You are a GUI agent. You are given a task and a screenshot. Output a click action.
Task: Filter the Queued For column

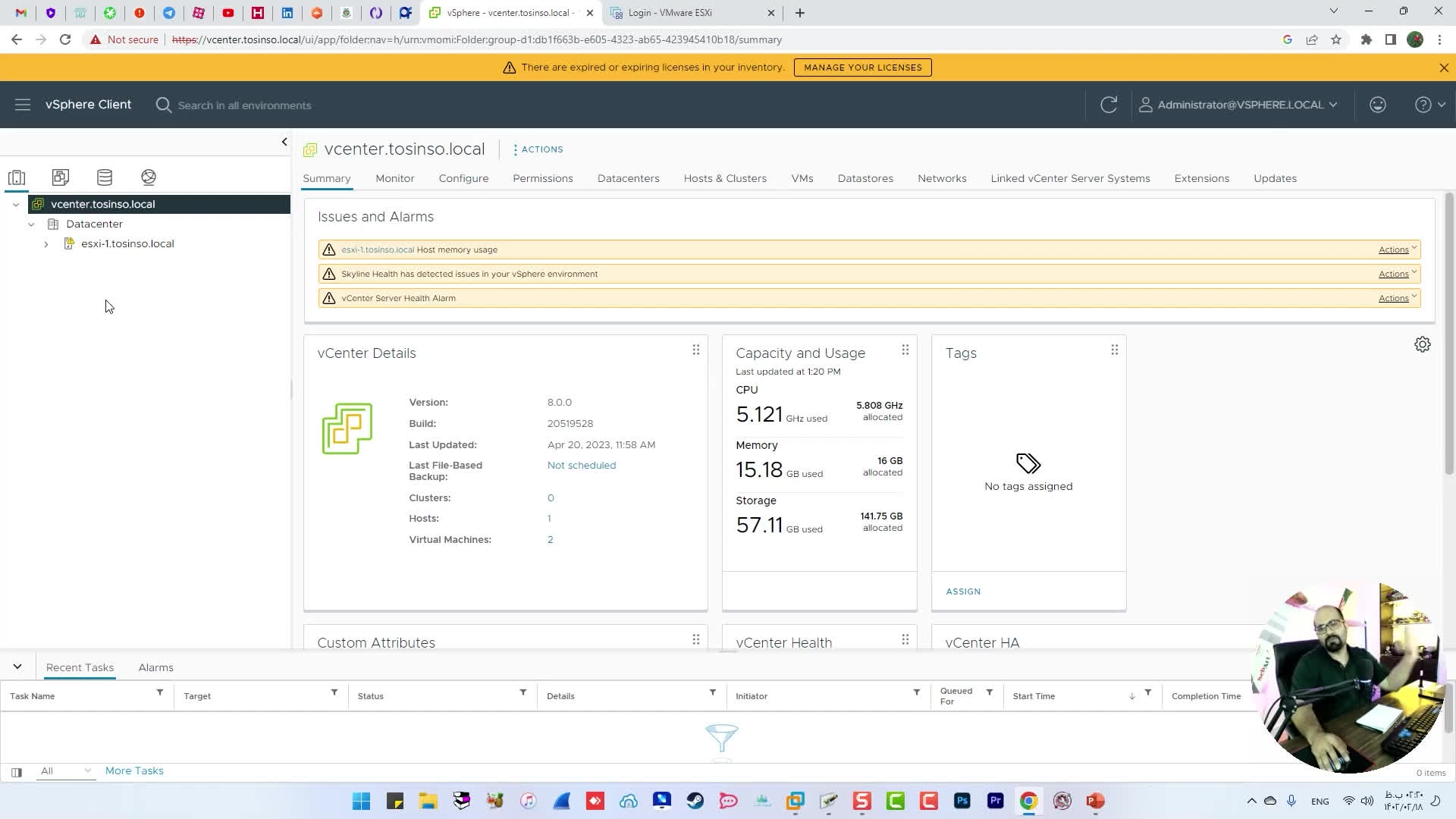(x=989, y=692)
